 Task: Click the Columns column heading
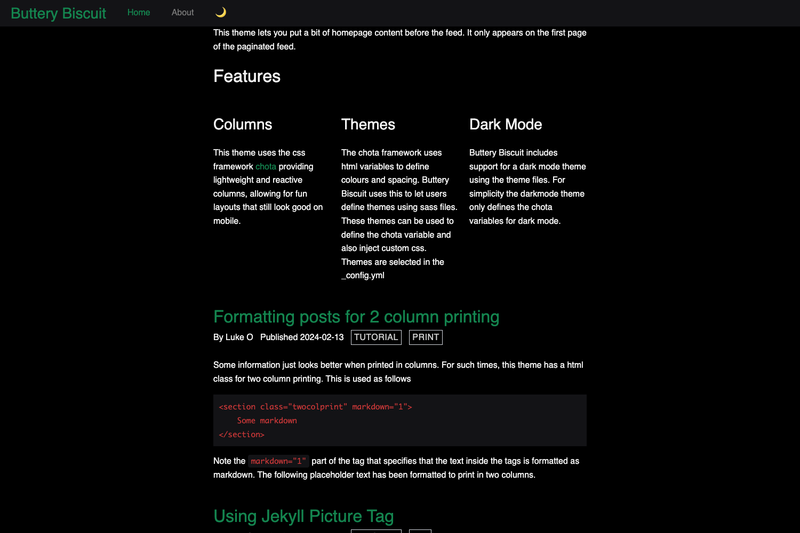(x=242, y=124)
